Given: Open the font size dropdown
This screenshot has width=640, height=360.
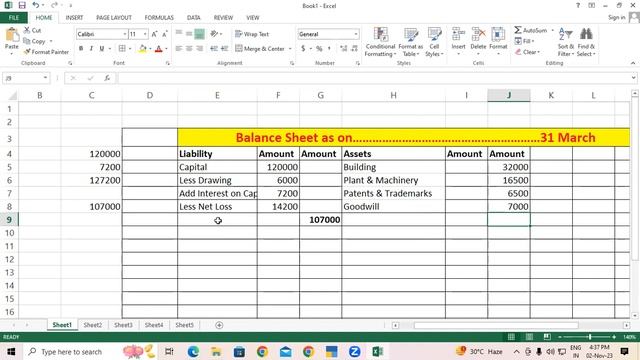Looking at the screenshot, I should click(145, 34).
